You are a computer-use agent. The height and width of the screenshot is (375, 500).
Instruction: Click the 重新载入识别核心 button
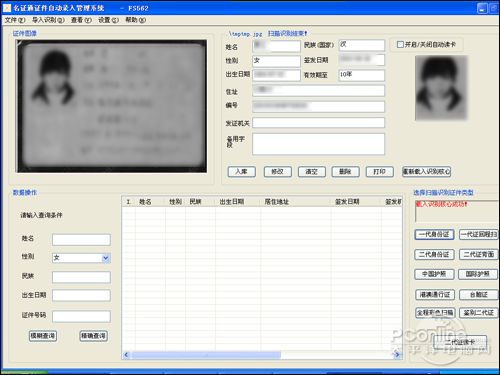tap(427, 172)
